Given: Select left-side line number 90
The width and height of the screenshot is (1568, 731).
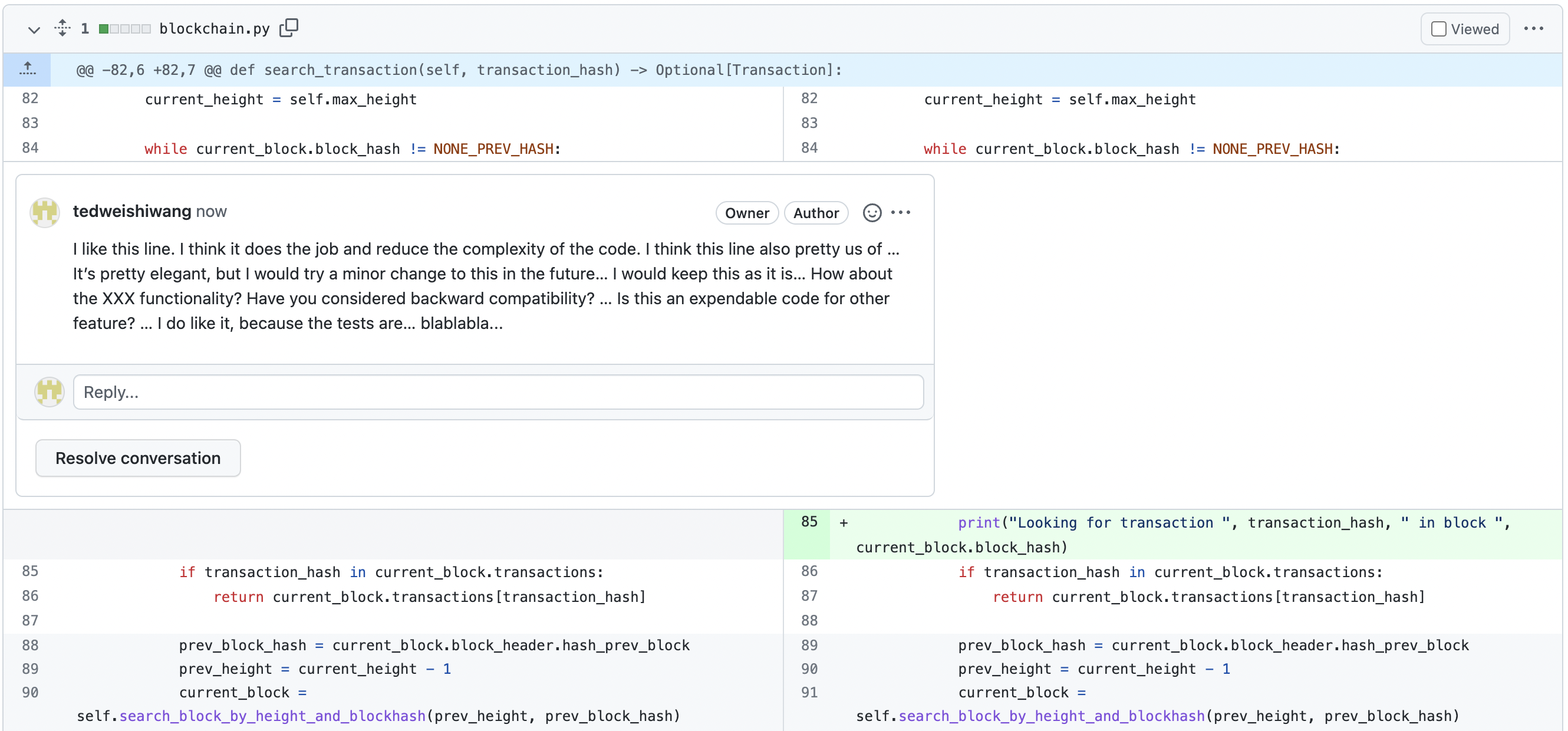Looking at the screenshot, I should point(30,692).
